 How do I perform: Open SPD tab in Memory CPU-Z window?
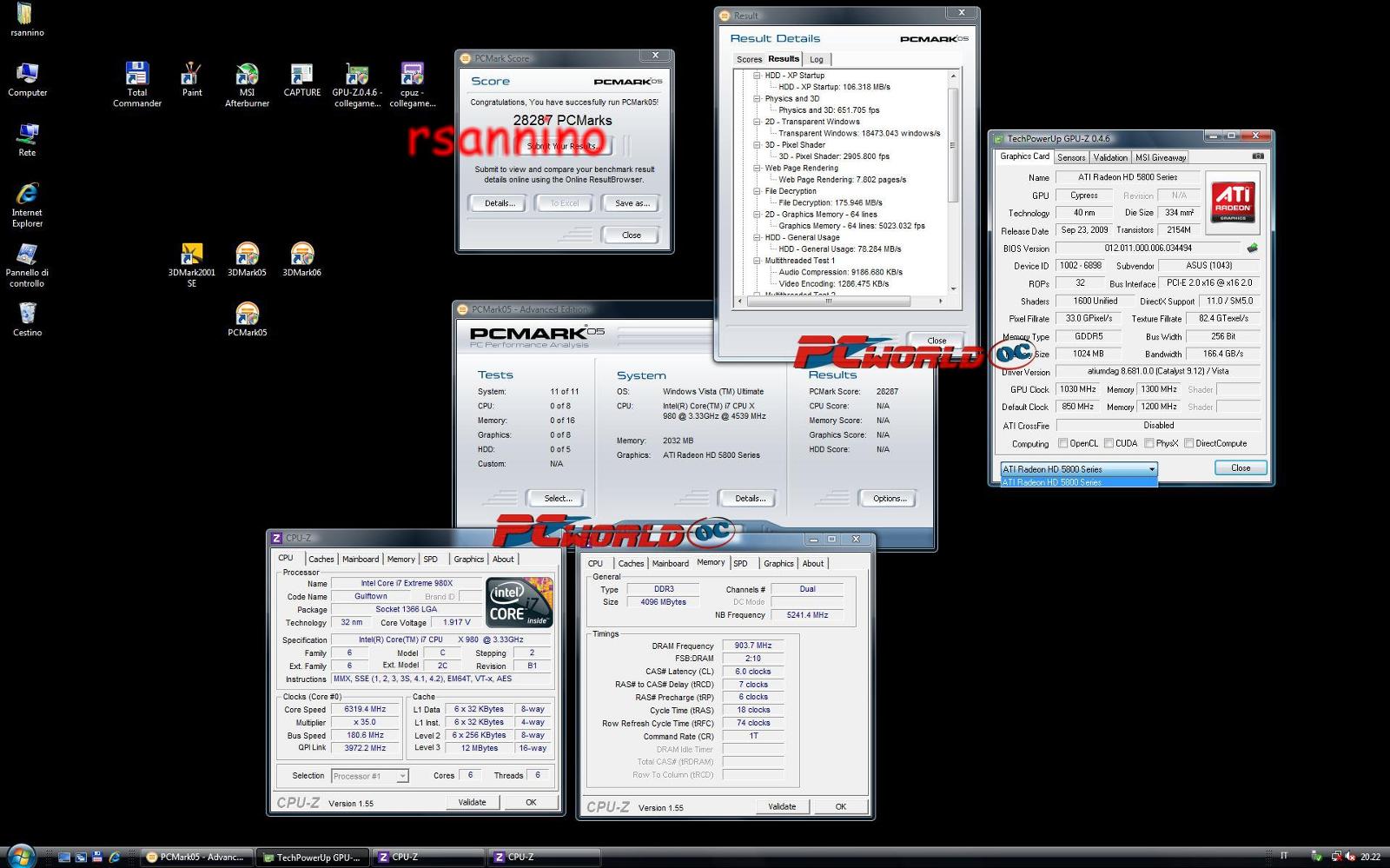[740, 563]
